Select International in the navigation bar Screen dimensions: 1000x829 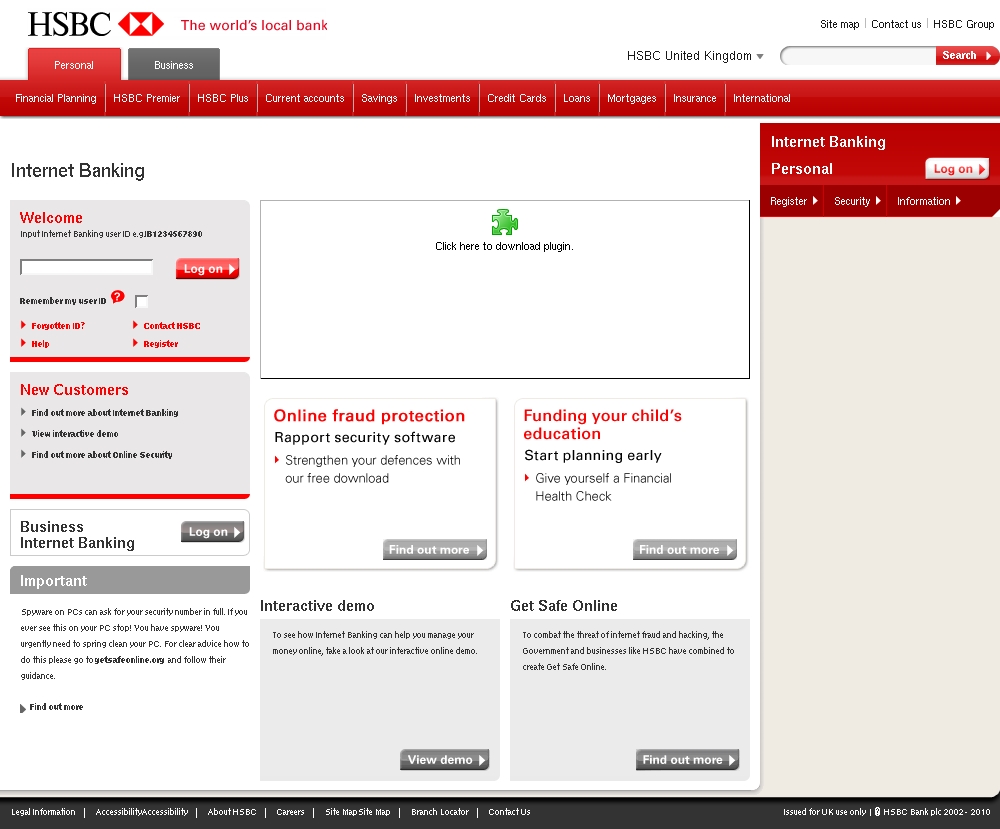pos(761,98)
